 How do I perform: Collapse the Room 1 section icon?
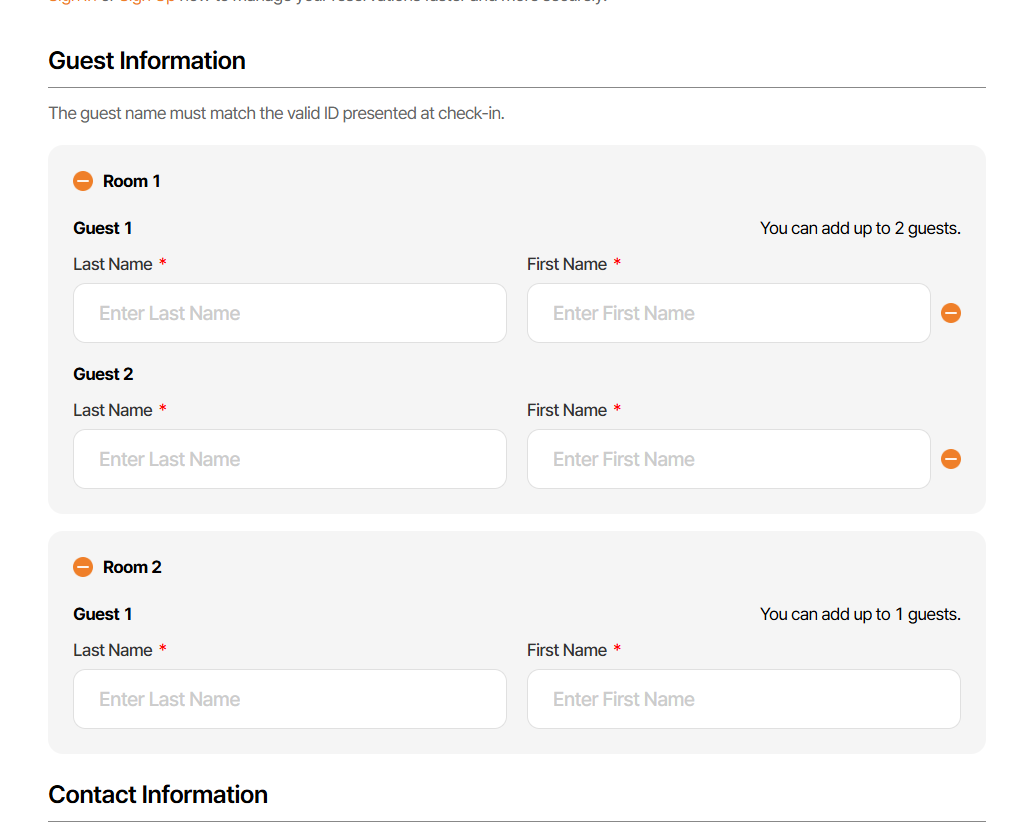click(83, 181)
